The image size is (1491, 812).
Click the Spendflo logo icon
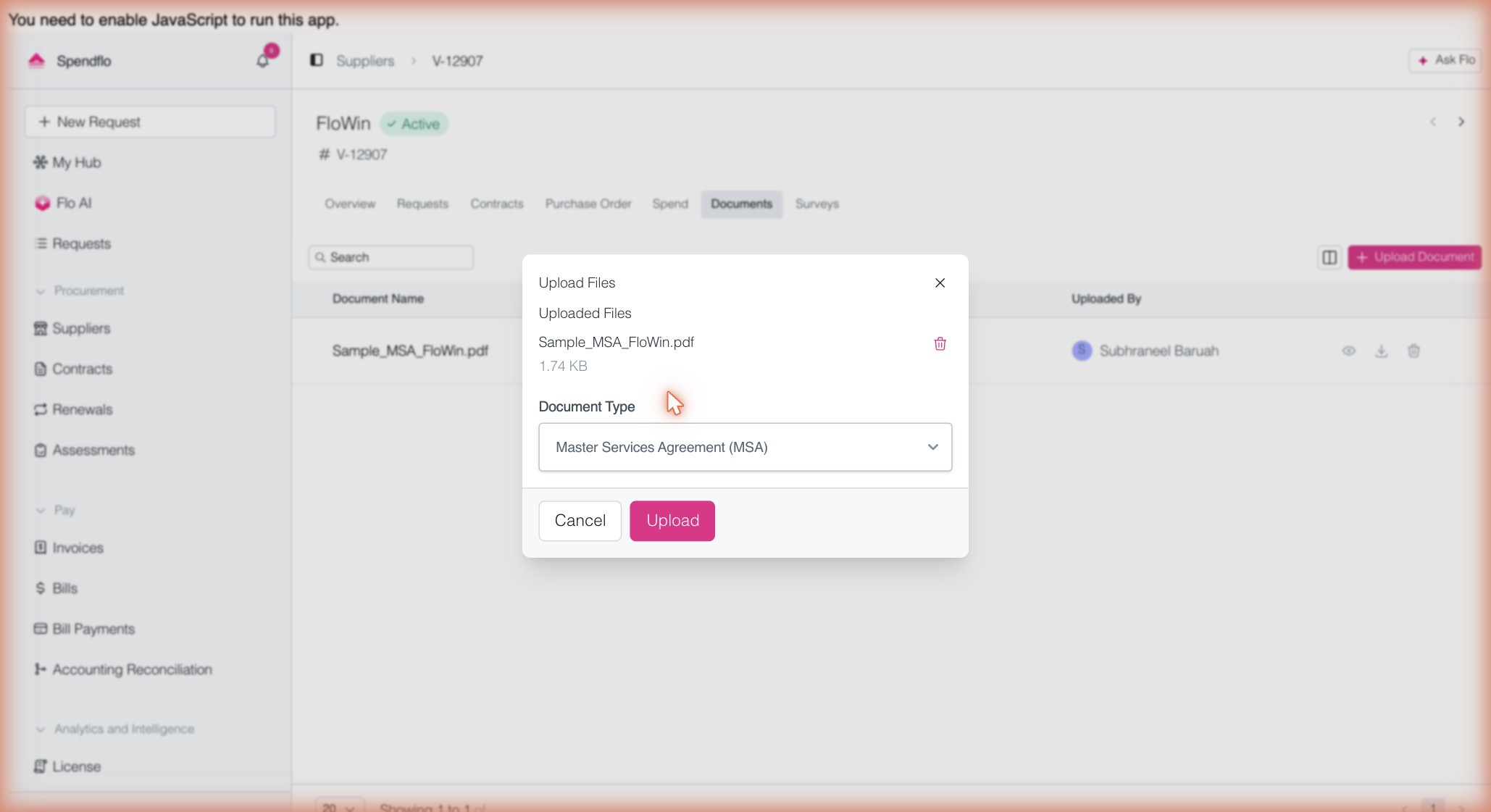[x=36, y=61]
